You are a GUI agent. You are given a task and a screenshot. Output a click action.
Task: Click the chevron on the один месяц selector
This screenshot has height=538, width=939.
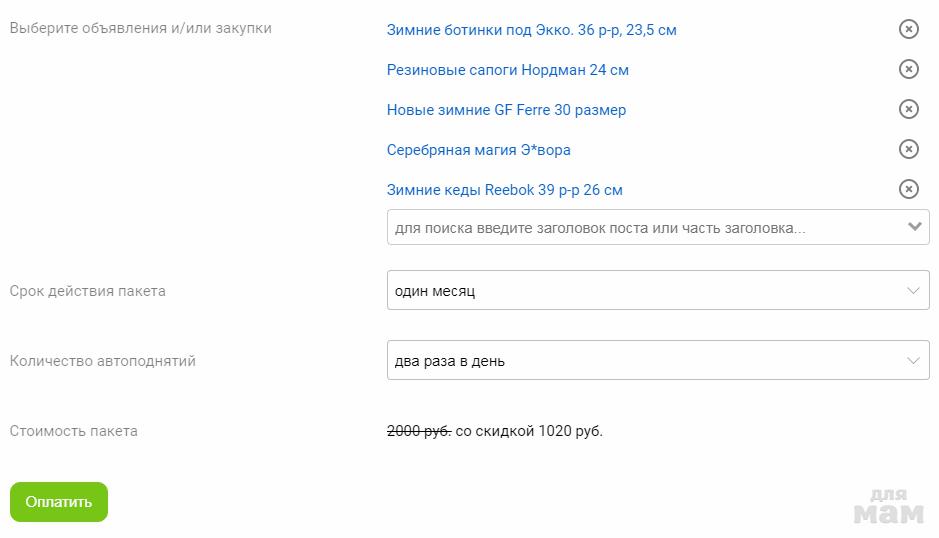[912, 291]
